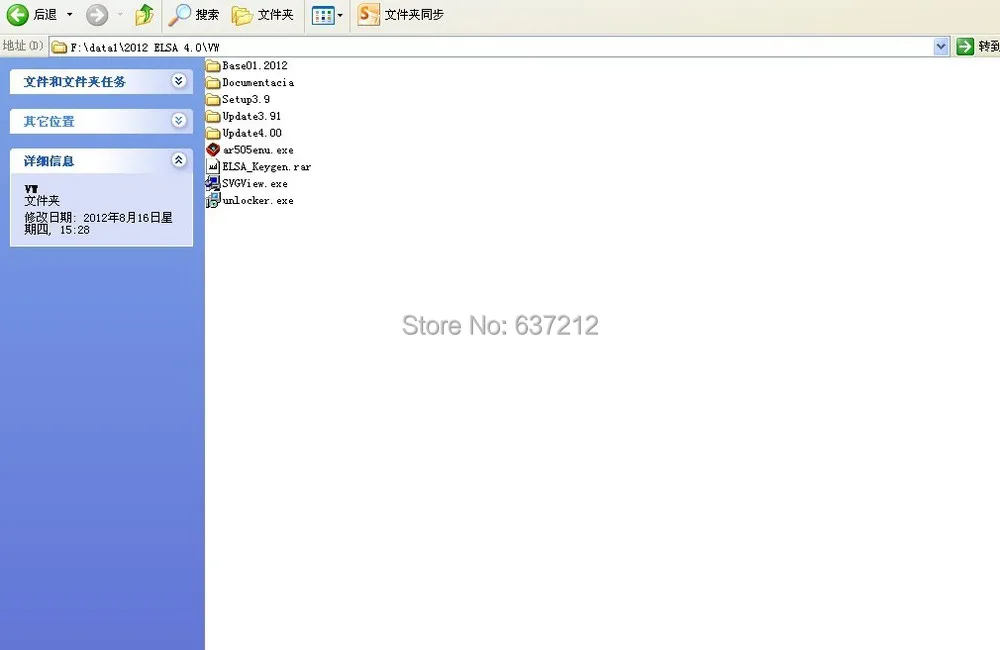Viewport: 1000px width, 650px height.
Task: Click the Details (详细信息) header text
Action: 49,161
